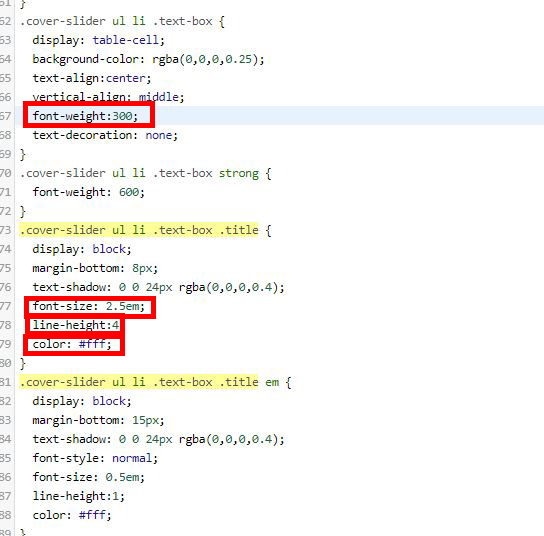
Task: Click the '600' font-weight value
Action: point(129,192)
